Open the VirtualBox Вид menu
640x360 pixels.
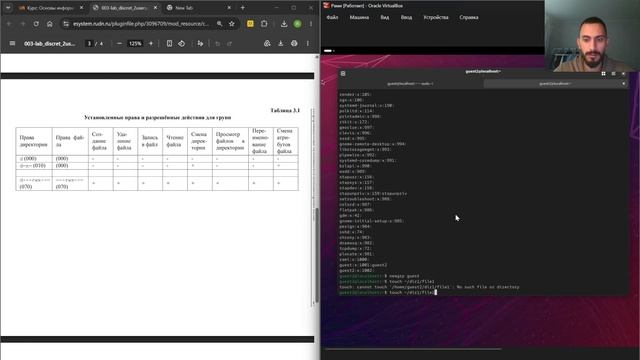[384, 18]
